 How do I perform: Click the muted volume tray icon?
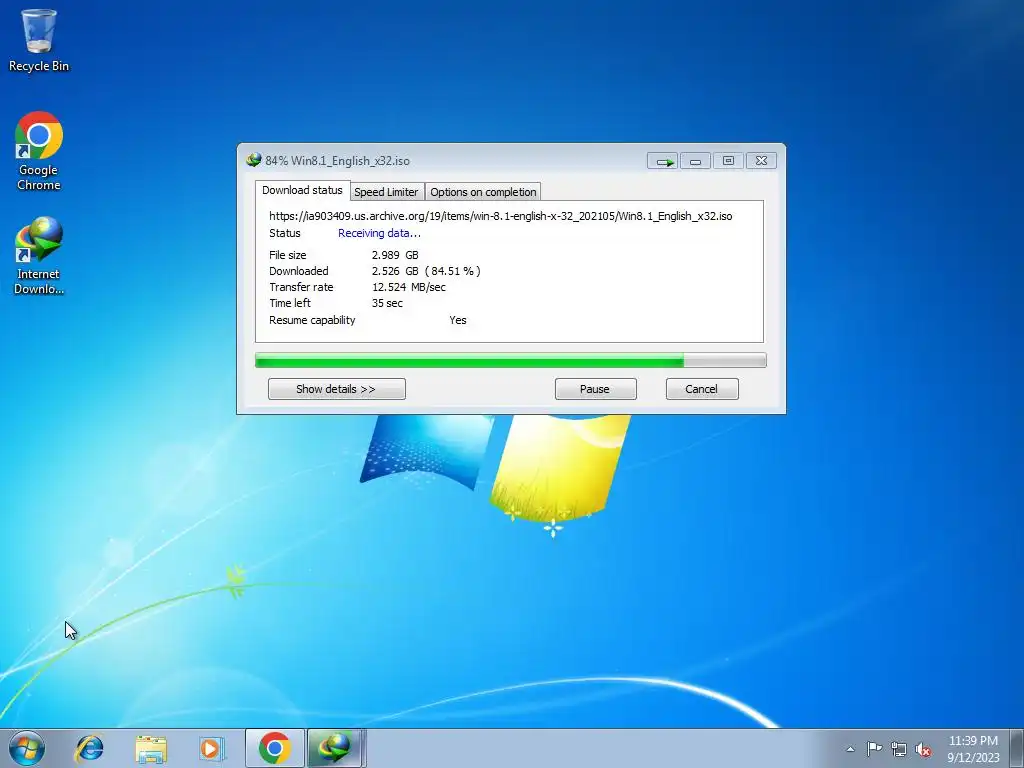tap(923, 749)
